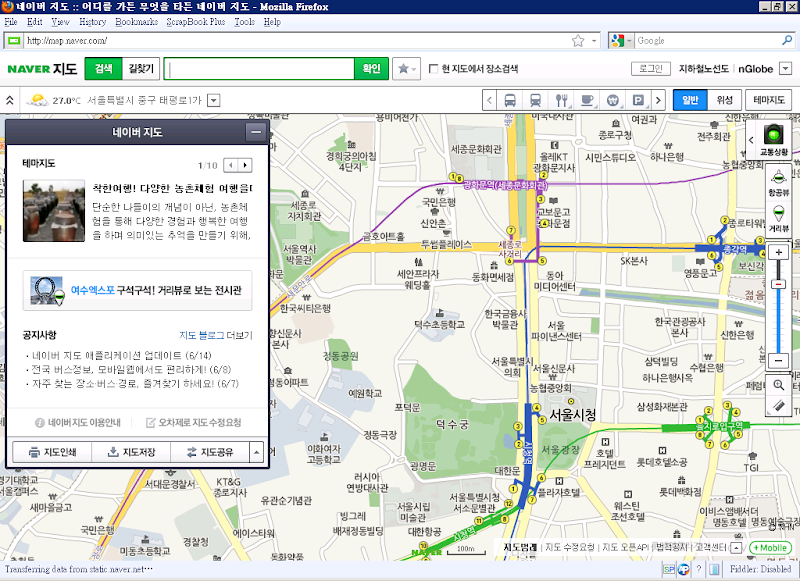Collapse the header with double chevron
This screenshot has width=800, height=581.
[10, 100]
